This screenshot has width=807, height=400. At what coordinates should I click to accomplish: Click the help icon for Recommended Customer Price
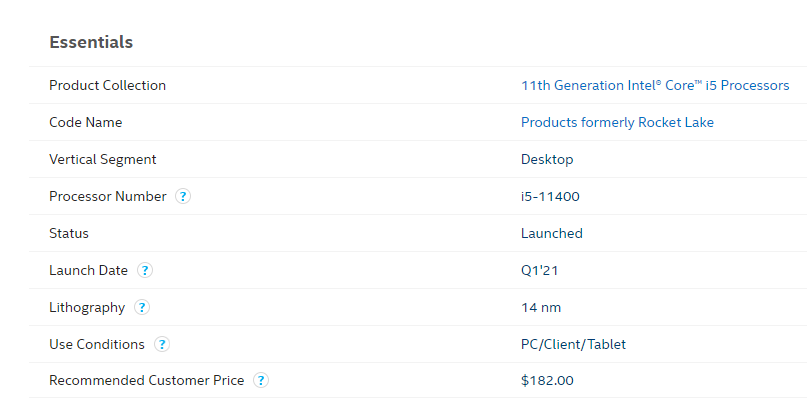pyautogui.click(x=261, y=380)
